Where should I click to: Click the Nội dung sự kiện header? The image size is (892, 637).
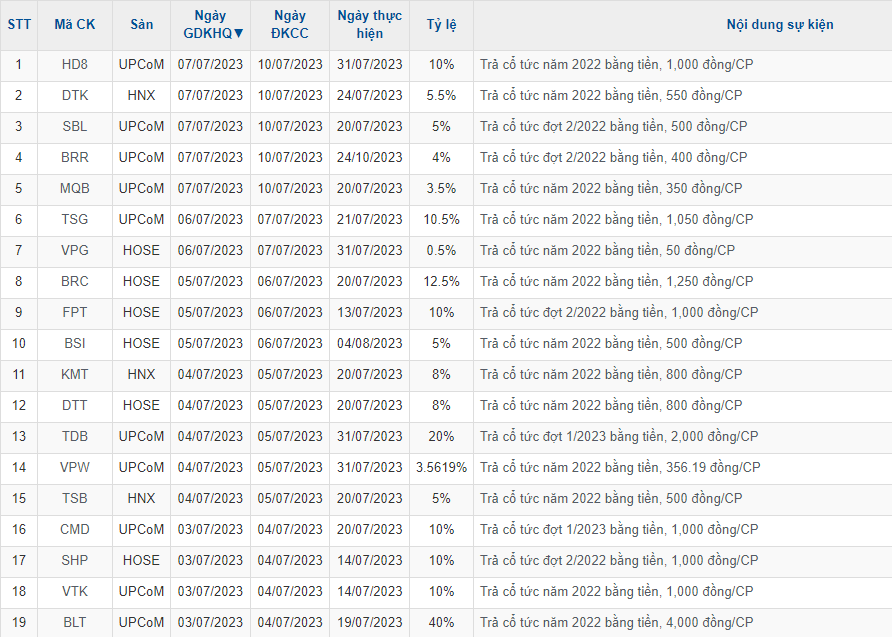click(779, 25)
